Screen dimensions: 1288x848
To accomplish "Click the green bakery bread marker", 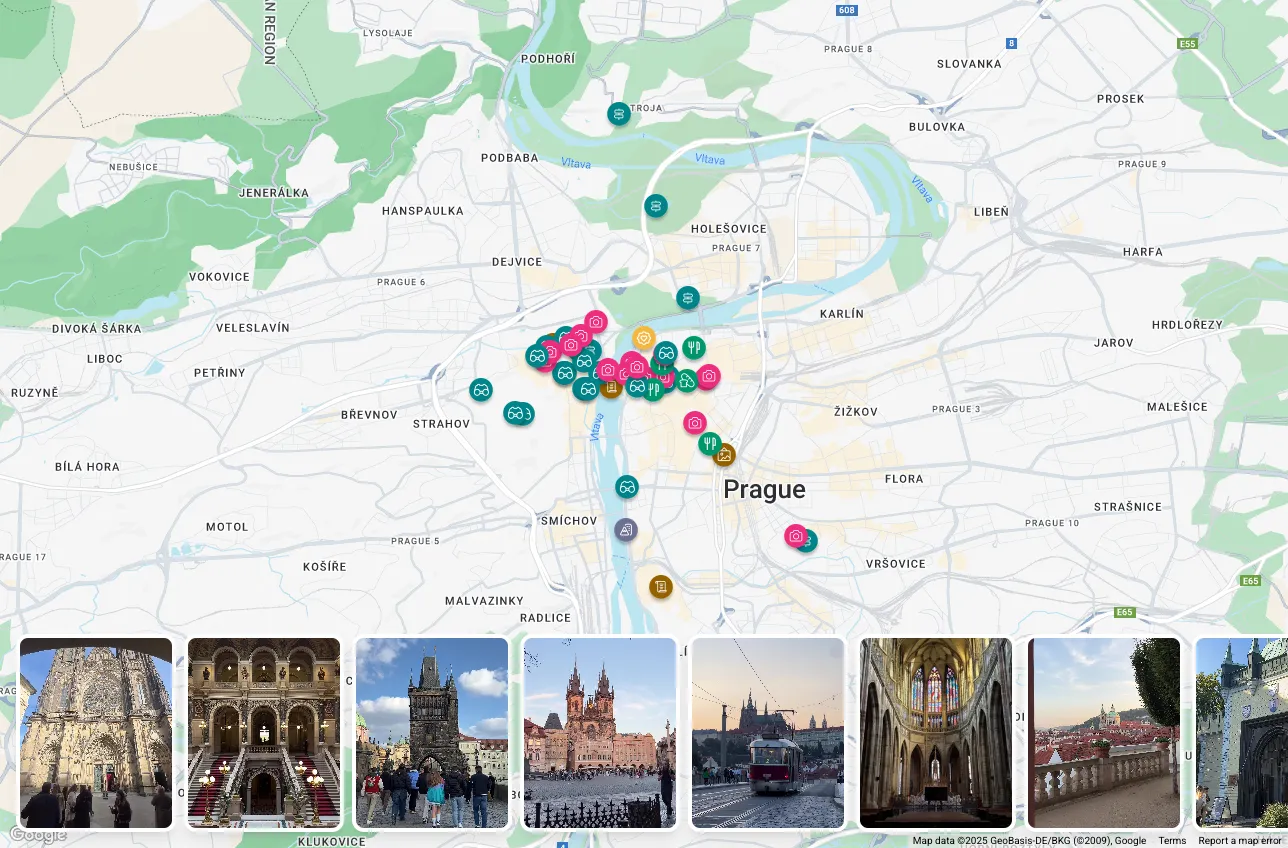I will tap(687, 380).
